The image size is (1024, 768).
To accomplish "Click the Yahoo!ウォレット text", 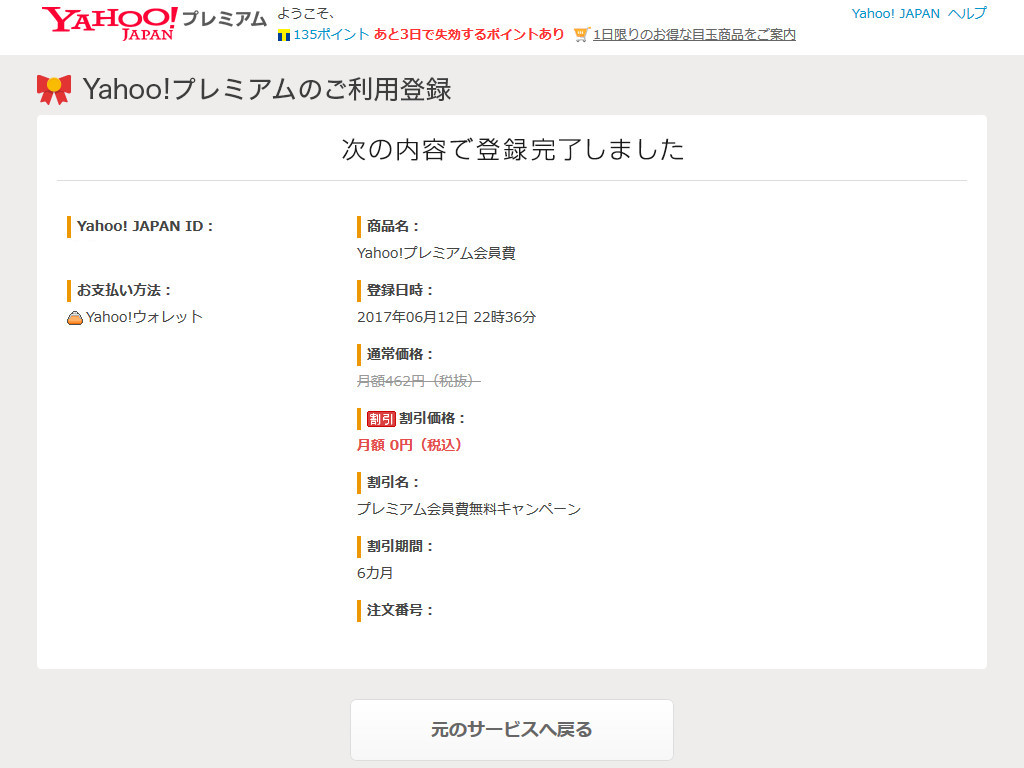I will [x=144, y=317].
